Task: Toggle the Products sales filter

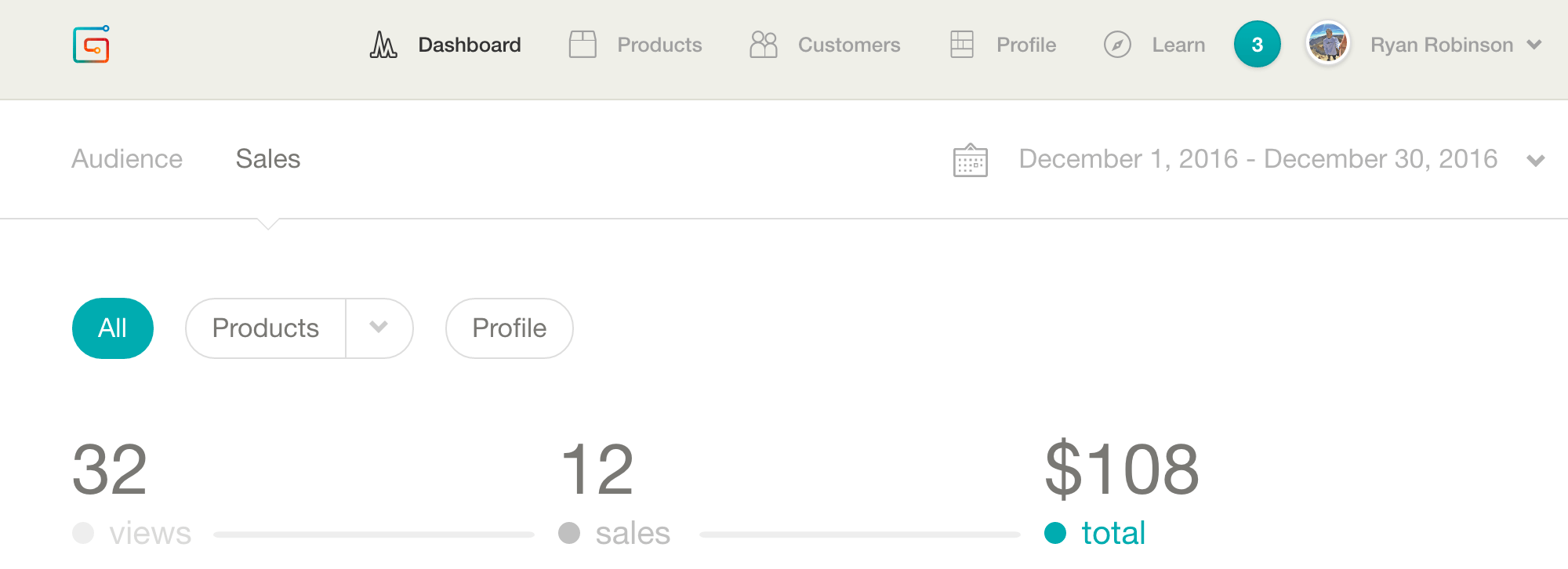Action: click(265, 328)
